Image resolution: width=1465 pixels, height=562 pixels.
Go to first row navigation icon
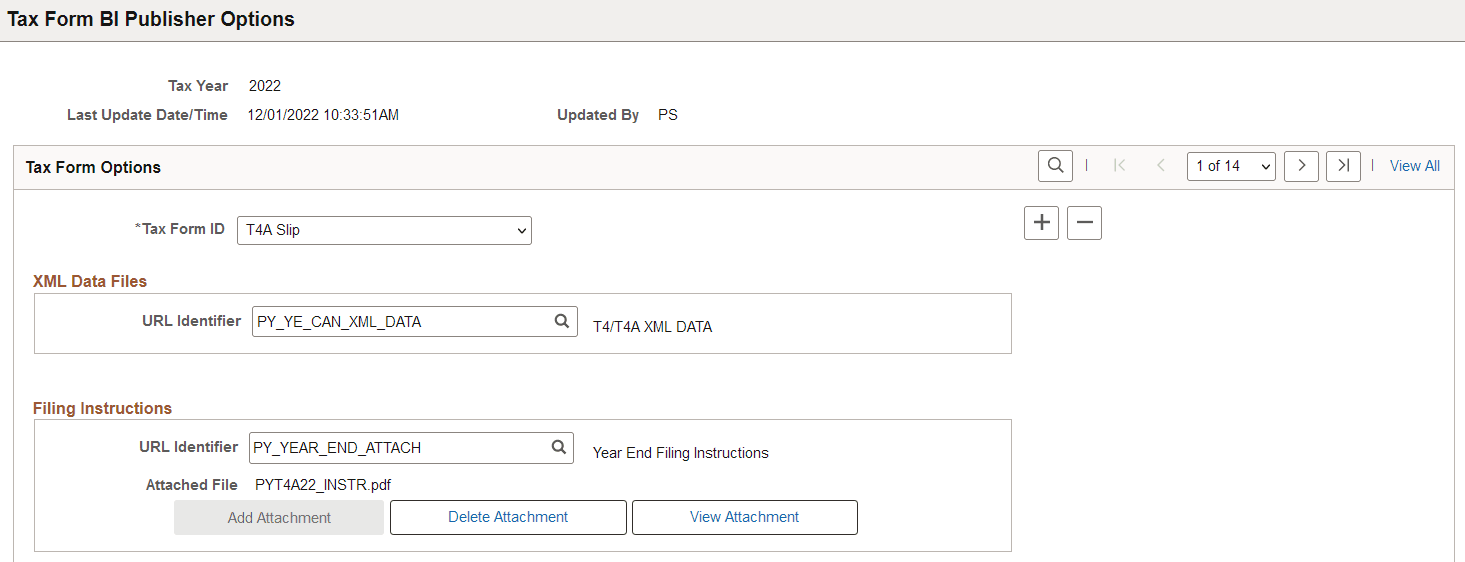pyautogui.click(x=1120, y=166)
